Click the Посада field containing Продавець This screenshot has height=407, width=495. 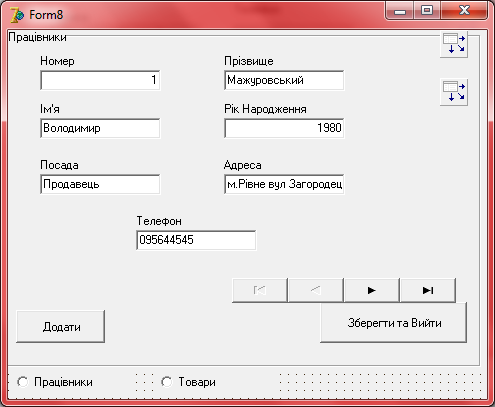coord(100,184)
